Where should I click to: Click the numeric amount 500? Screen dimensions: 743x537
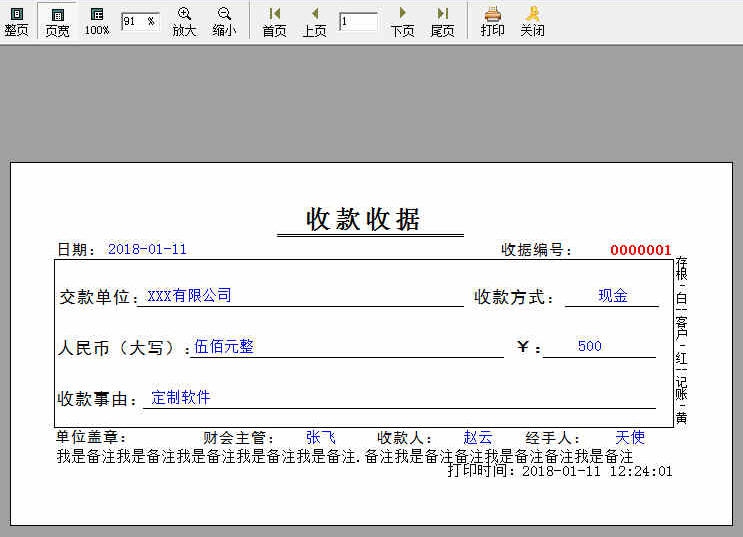point(589,346)
